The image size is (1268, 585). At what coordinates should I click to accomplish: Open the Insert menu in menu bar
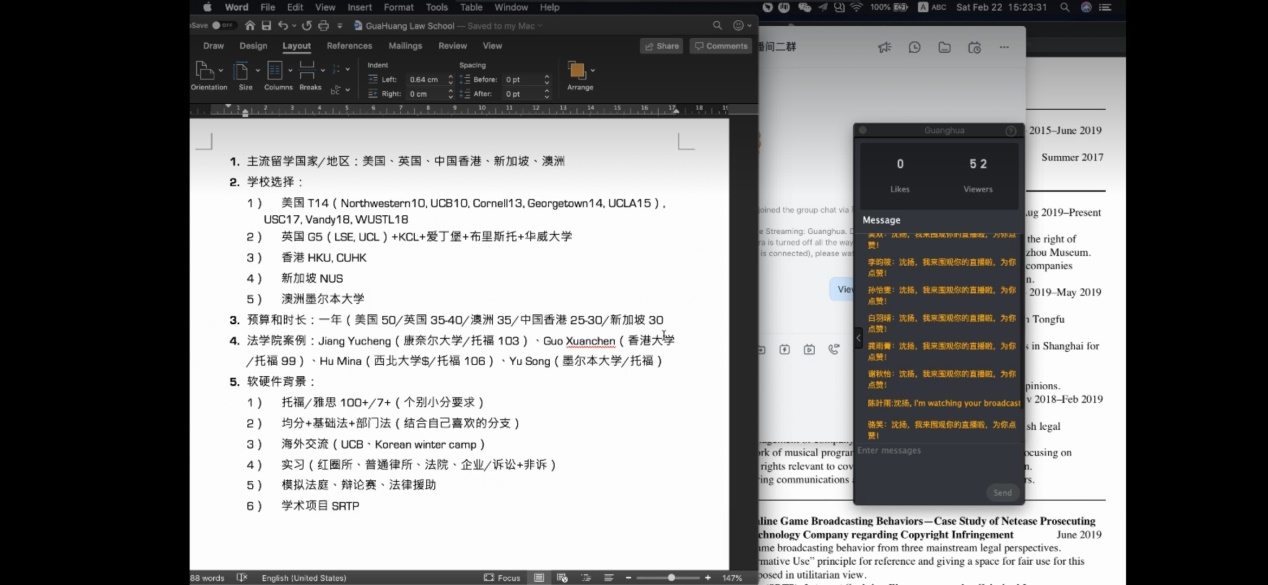(x=359, y=7)
